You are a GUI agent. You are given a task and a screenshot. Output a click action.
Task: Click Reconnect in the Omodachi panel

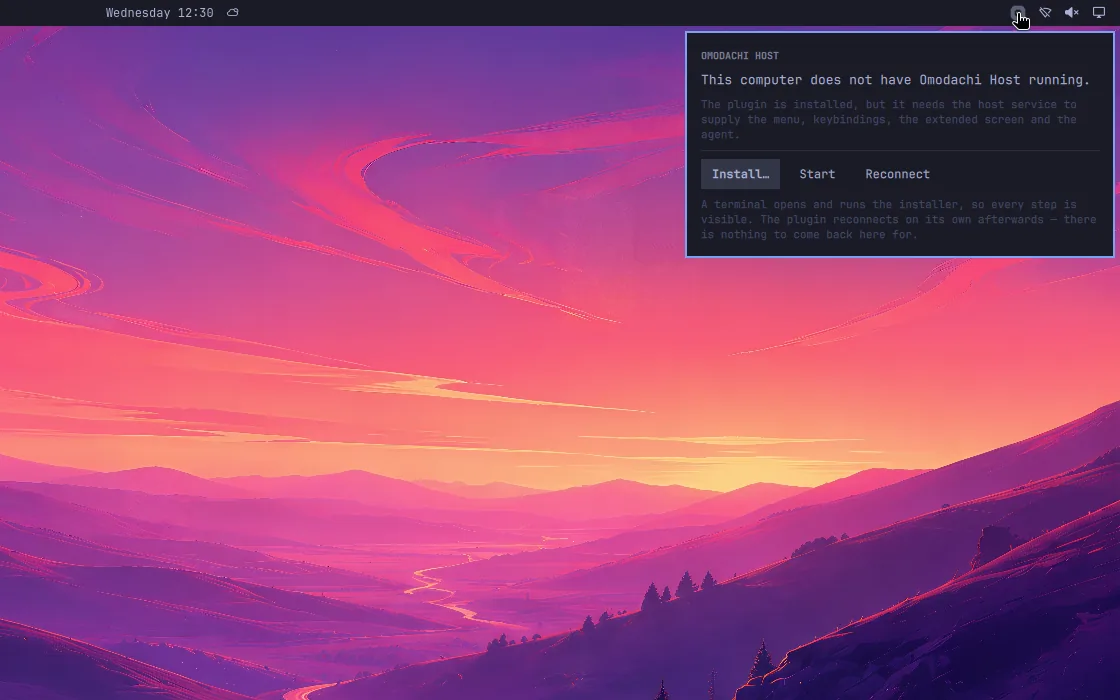point(897,174)
